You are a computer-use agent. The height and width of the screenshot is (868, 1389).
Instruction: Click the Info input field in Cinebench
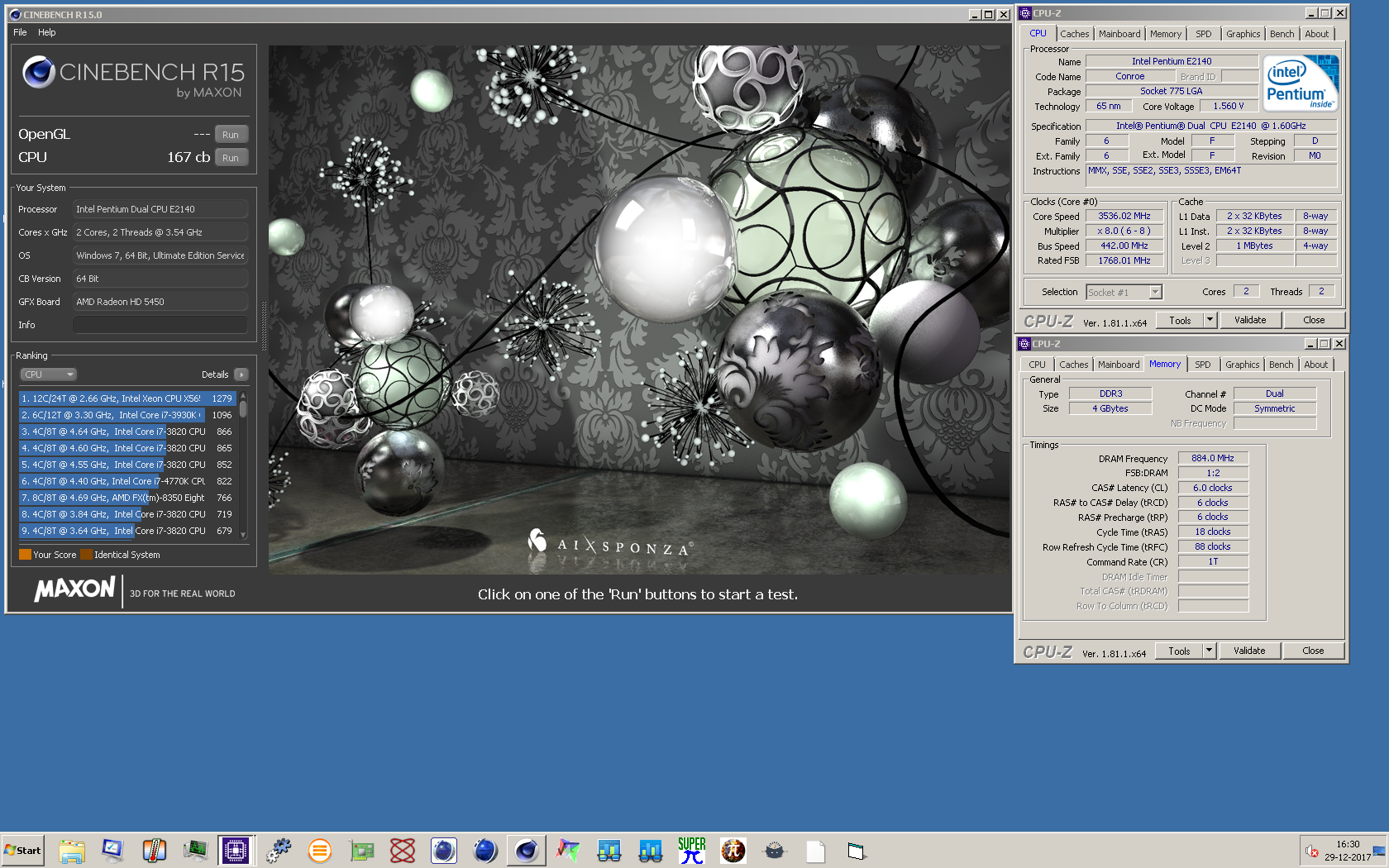tap(160, 325)
